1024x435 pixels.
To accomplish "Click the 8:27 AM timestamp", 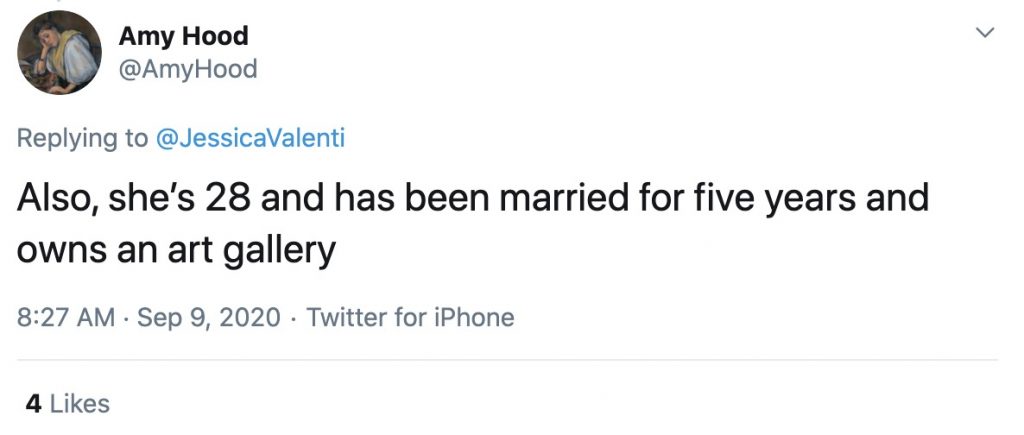I will tap(66, 318).
